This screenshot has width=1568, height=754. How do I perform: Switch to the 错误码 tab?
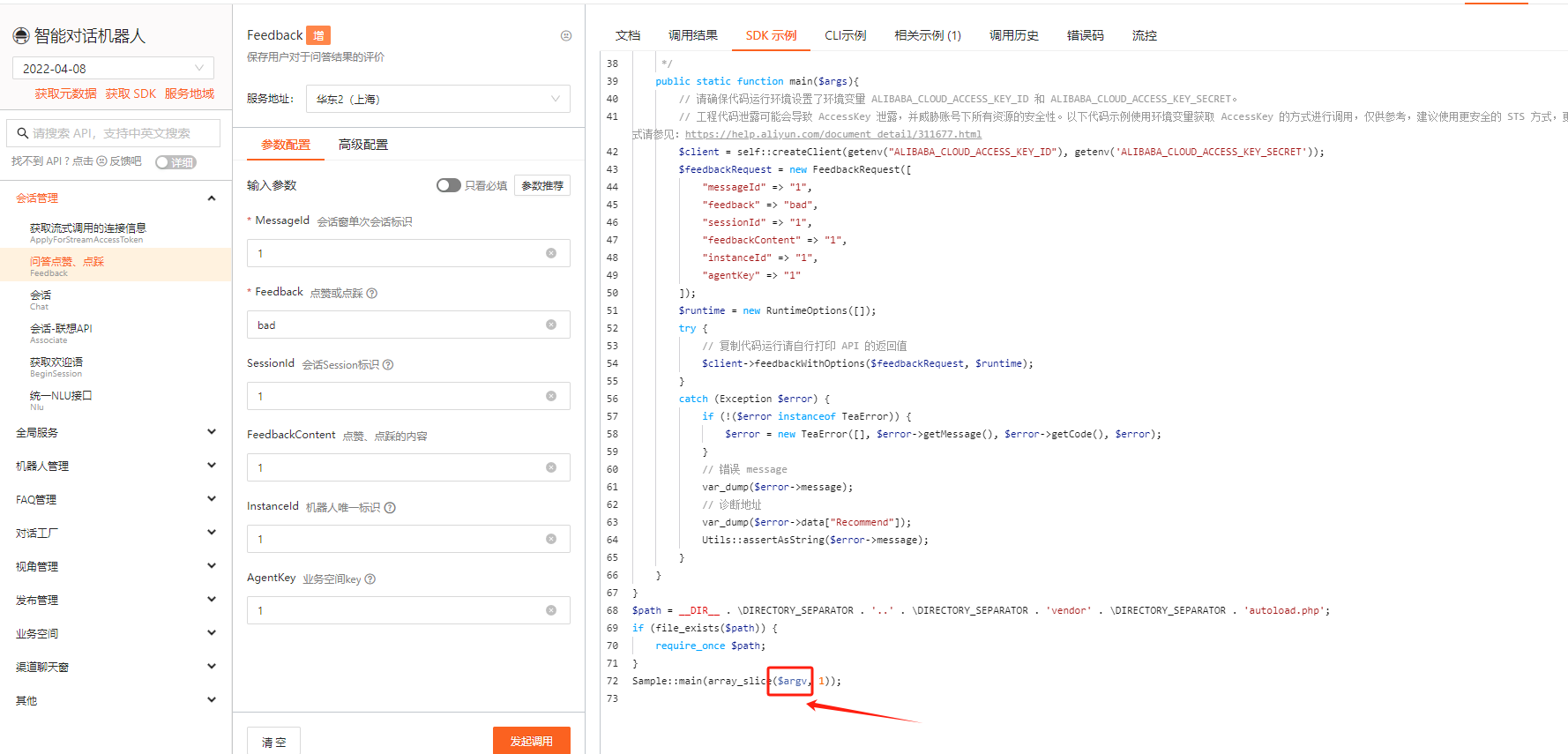(x=1086, y=35)
